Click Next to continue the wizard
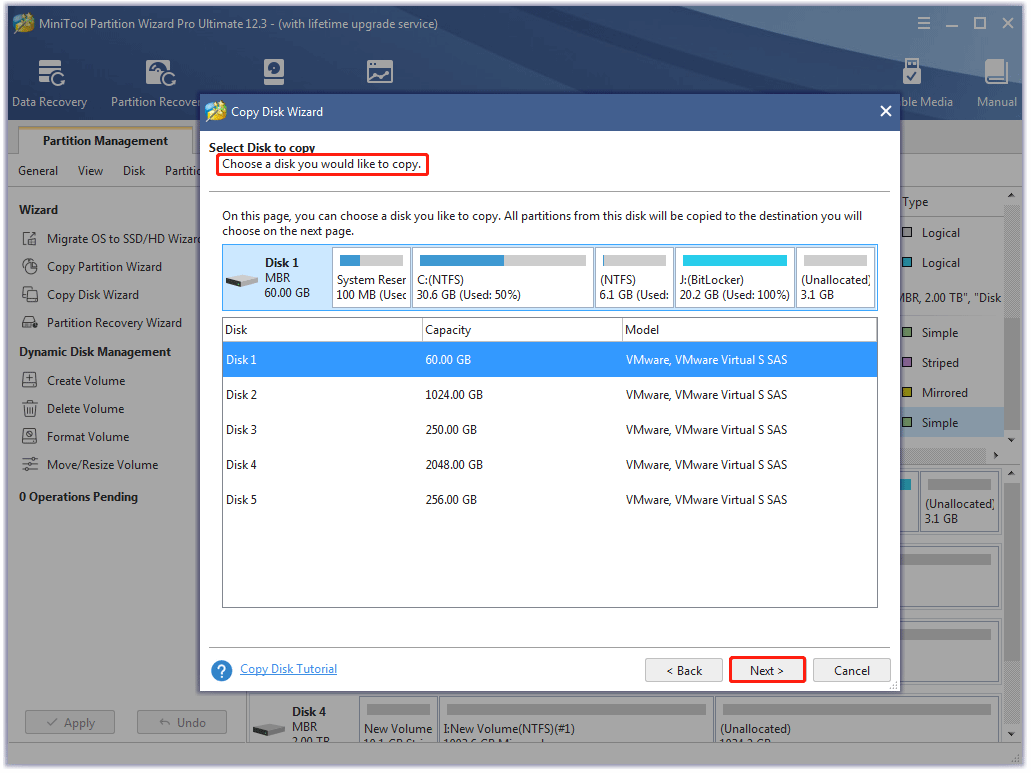 [x=767, y=670]
